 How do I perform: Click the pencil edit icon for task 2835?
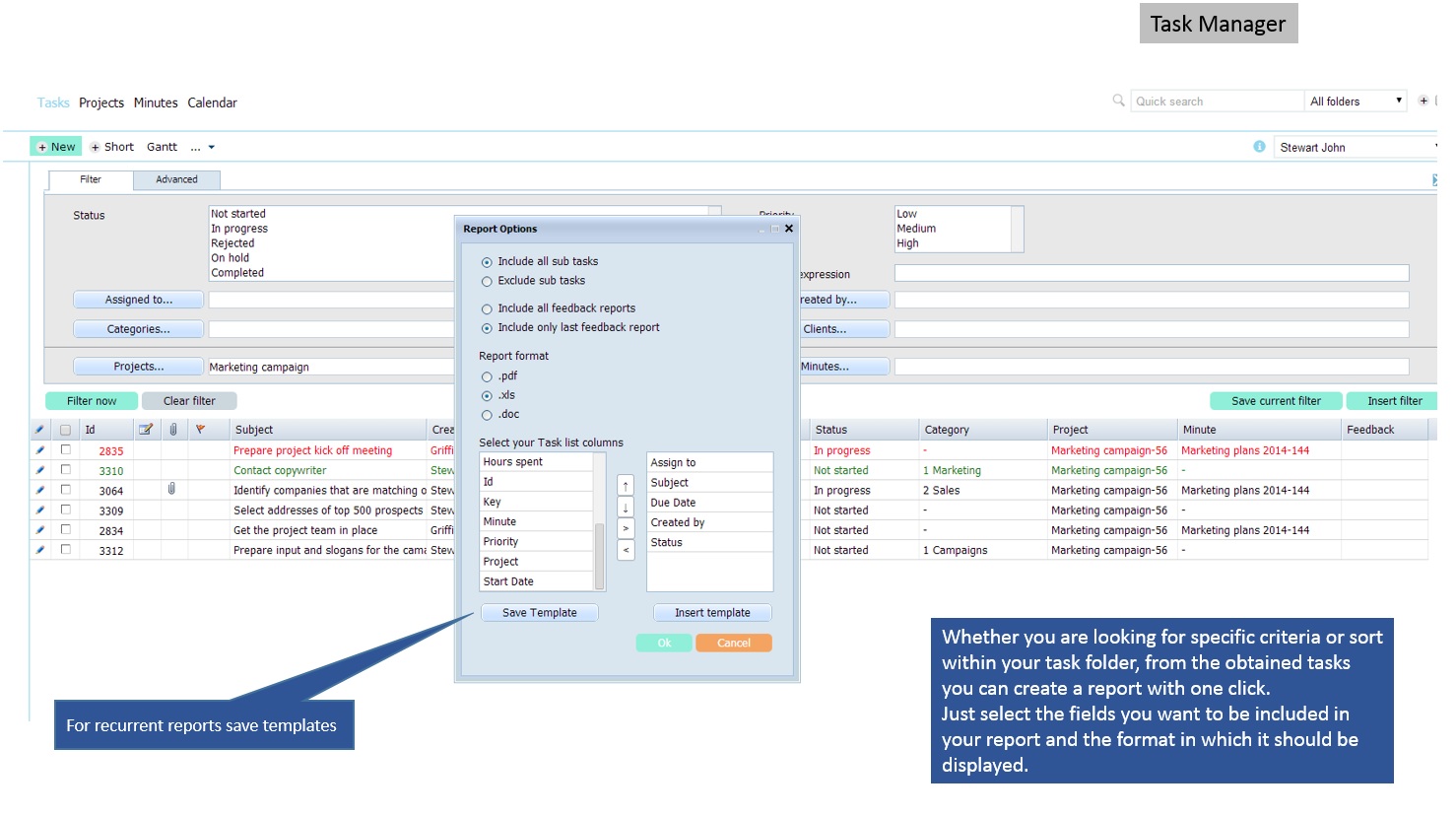[40, 450]
